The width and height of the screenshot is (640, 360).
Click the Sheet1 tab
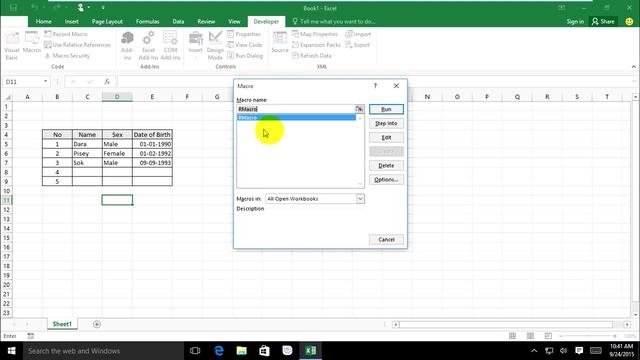(62, 324)
